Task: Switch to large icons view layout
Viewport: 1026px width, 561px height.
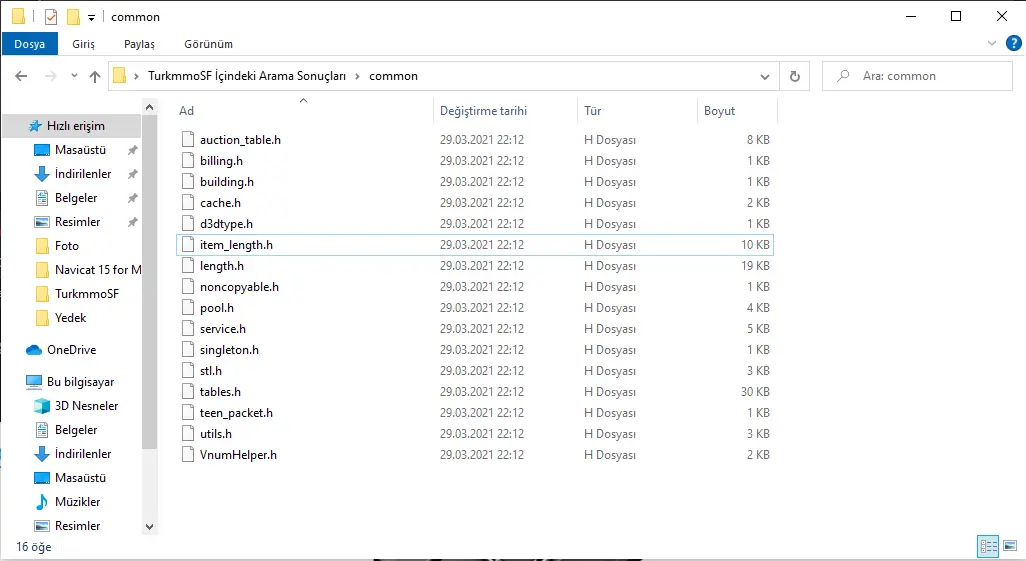Action: 1008,546
